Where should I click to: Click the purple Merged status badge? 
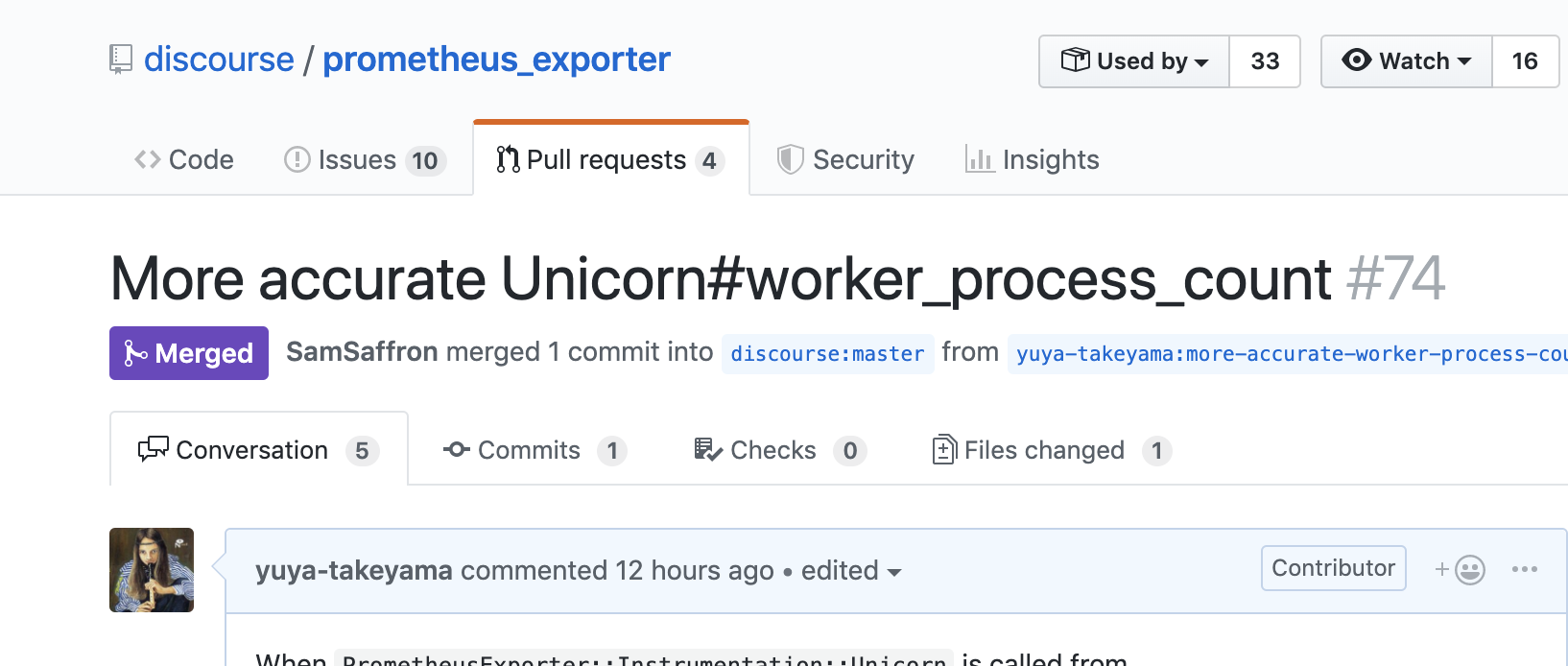[x=189, y=353]
